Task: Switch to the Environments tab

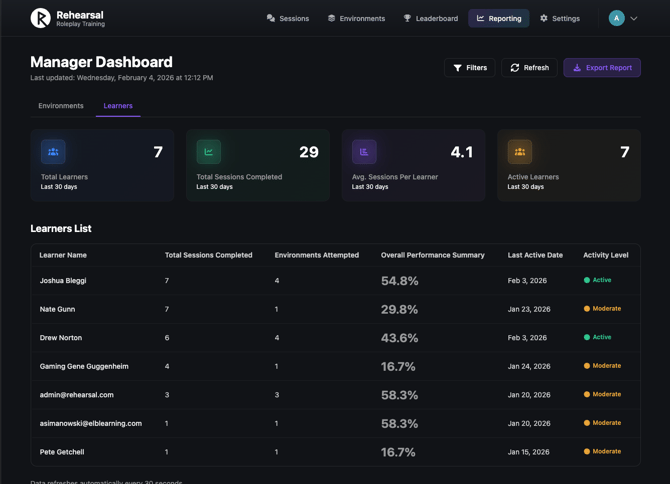Action: coord(61,106)
